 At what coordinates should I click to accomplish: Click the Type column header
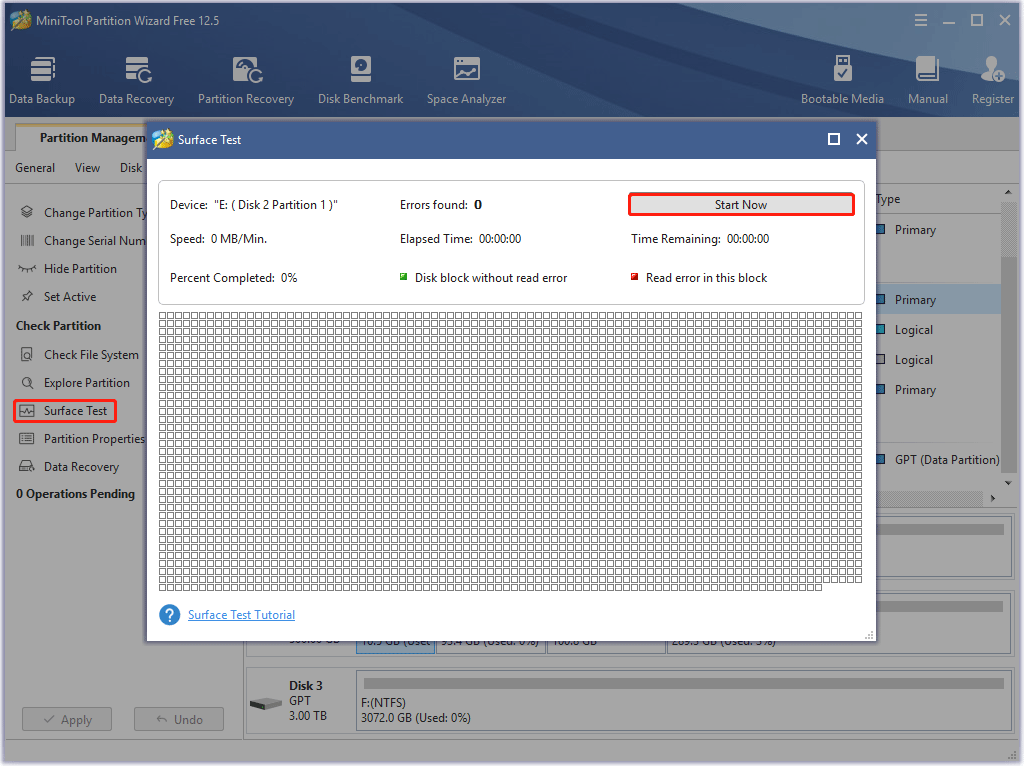889,199
